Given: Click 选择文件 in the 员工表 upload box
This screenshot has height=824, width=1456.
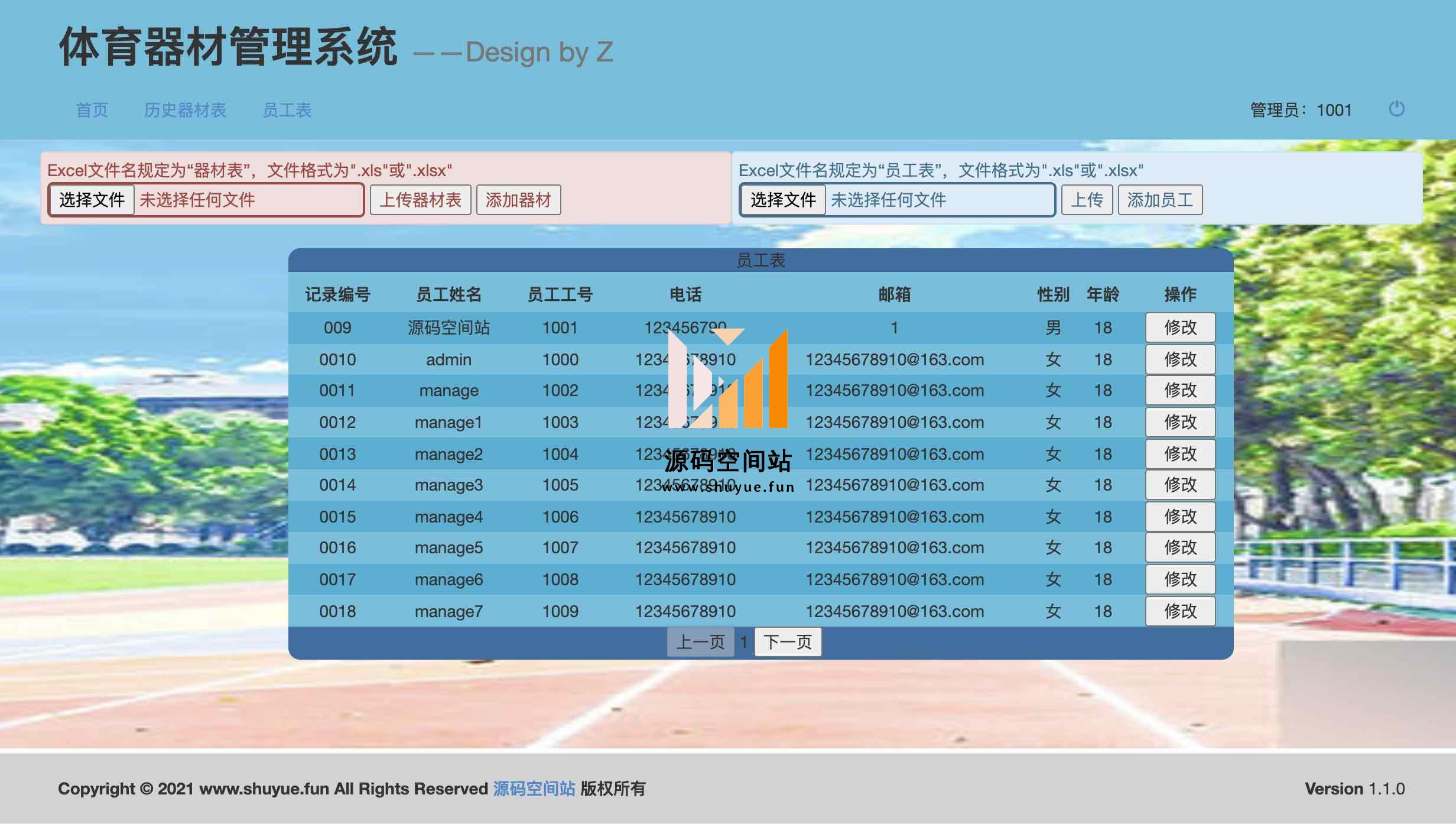Looking at the screenshot, I should (x=783, y=200).
